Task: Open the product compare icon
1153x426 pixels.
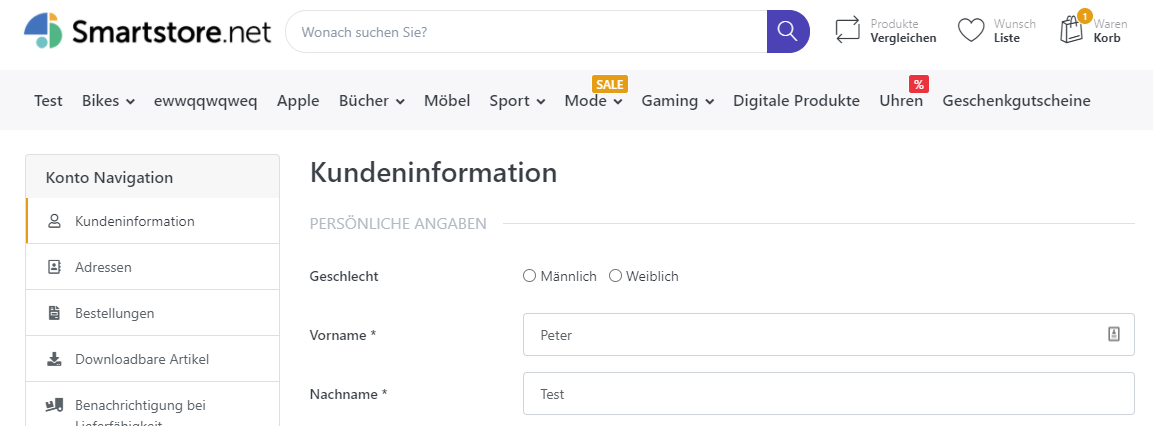Action: tap(847, 31)
